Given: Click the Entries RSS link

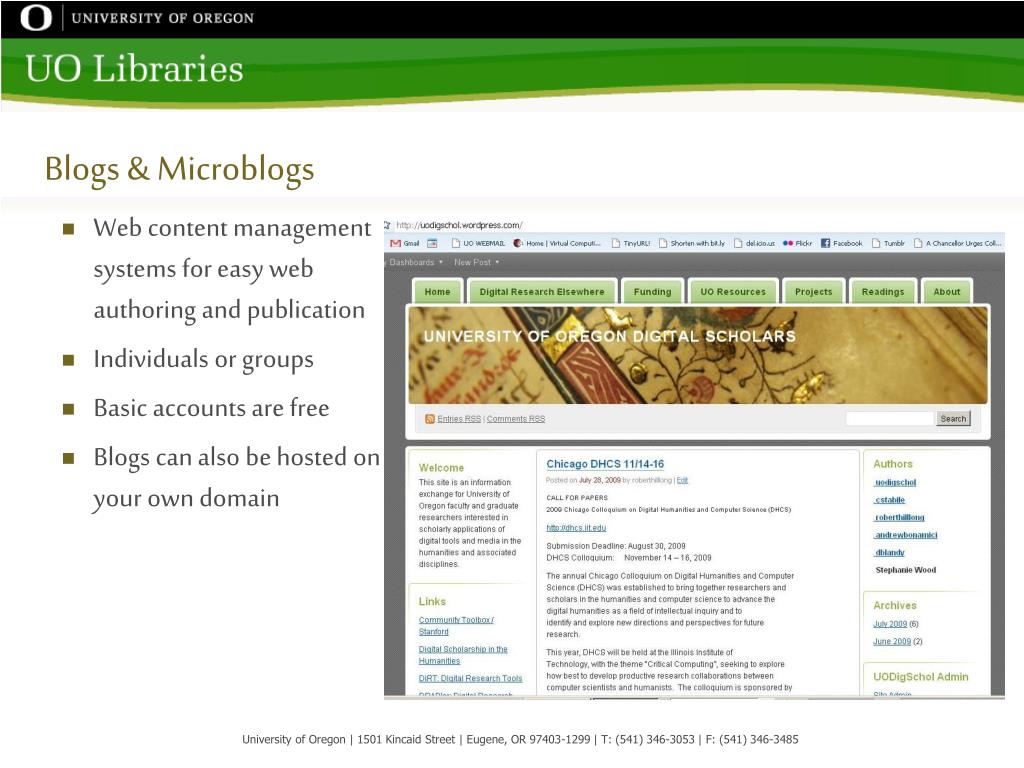Looking at the screenshot, I should (x=459, y=419).
